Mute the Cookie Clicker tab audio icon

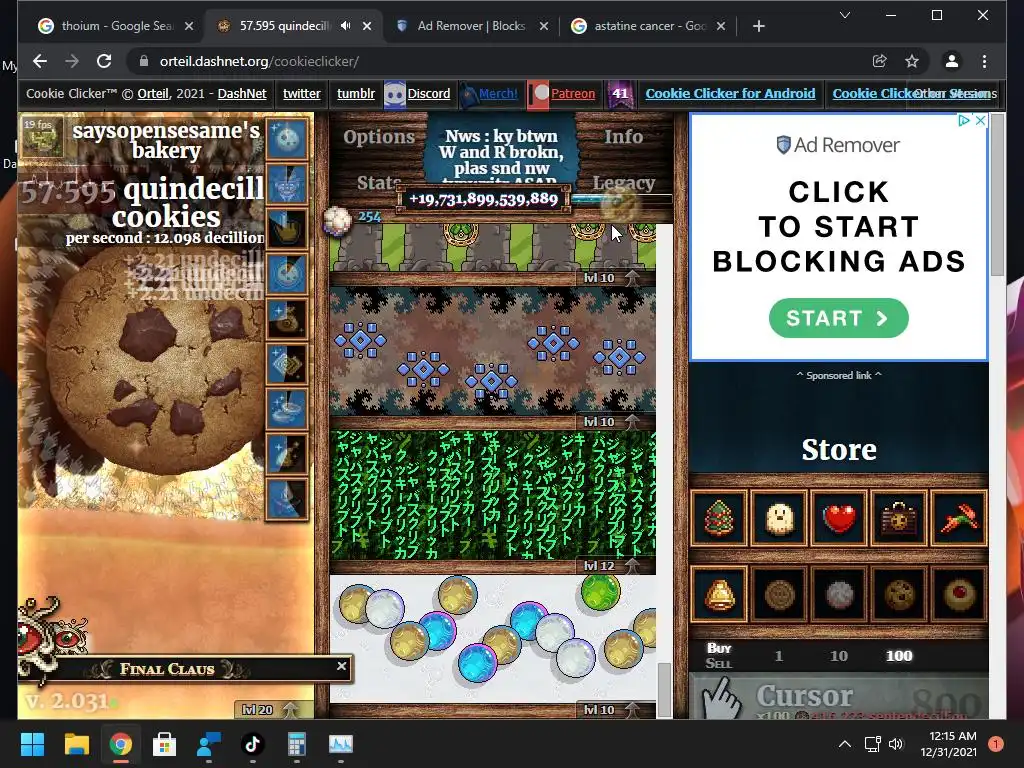(x=345, y=25)
